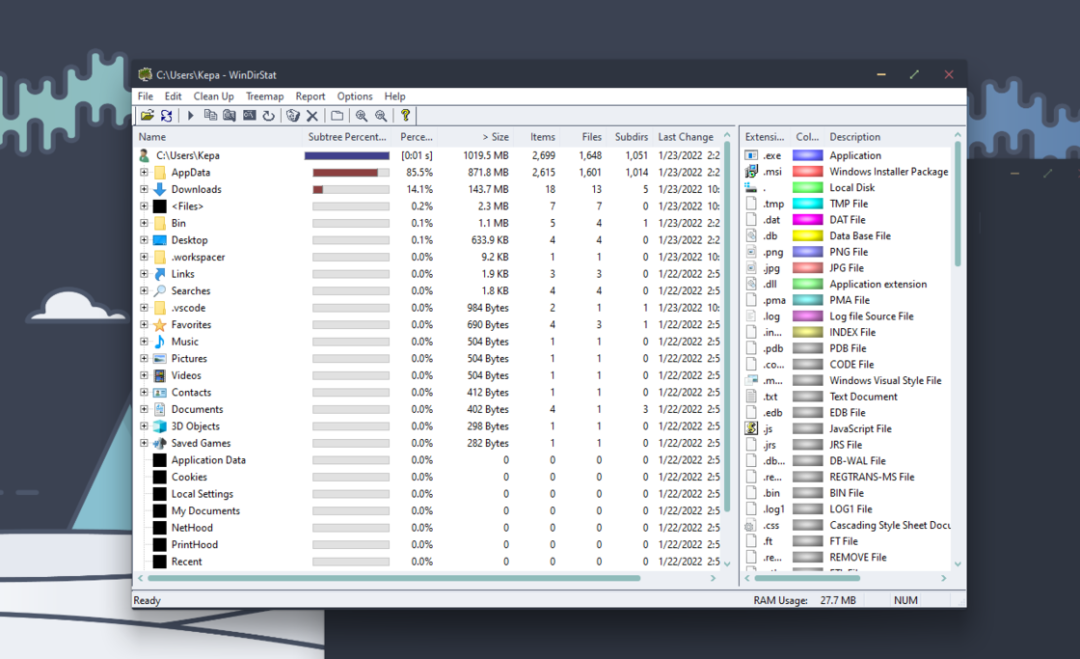Viewport: 1080px width, 659px height.
Task: Open the Clean Up menu
Action: pyautogui.click(x=213, y=97)
